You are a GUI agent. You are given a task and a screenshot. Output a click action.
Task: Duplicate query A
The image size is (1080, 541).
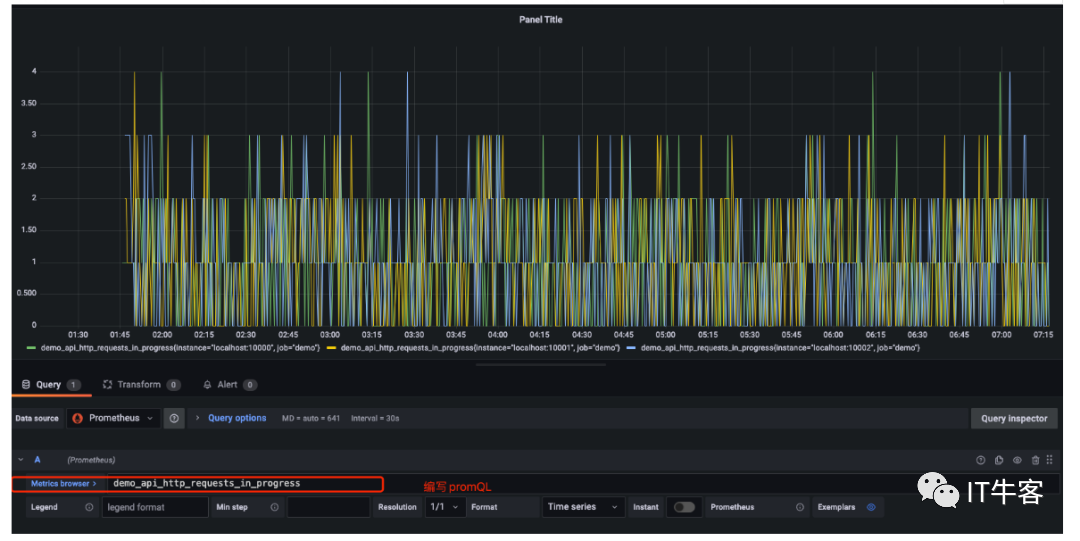(999, 460)
